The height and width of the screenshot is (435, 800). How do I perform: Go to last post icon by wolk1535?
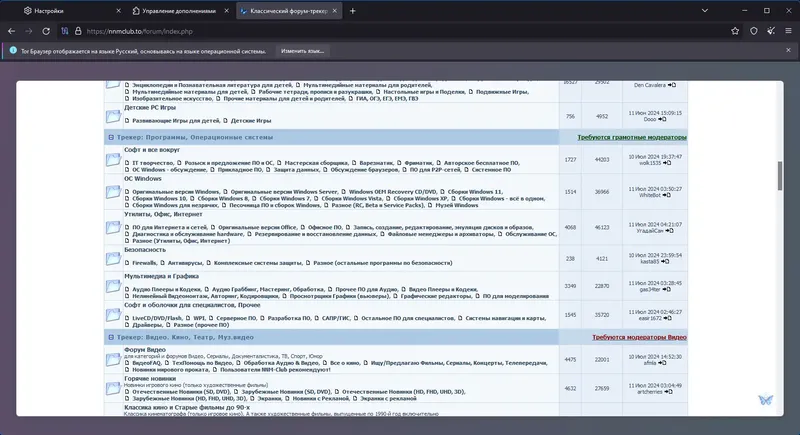pyautogui.click(x=667, y=163)
